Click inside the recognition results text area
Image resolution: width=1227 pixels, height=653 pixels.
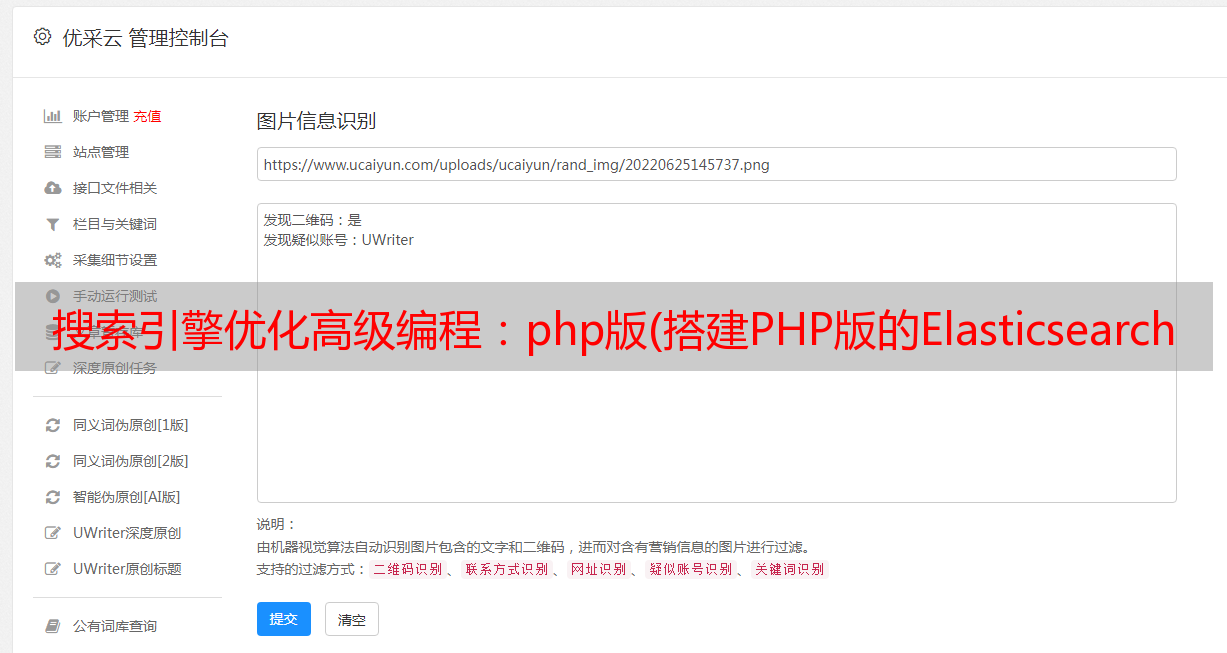point(716,353)
